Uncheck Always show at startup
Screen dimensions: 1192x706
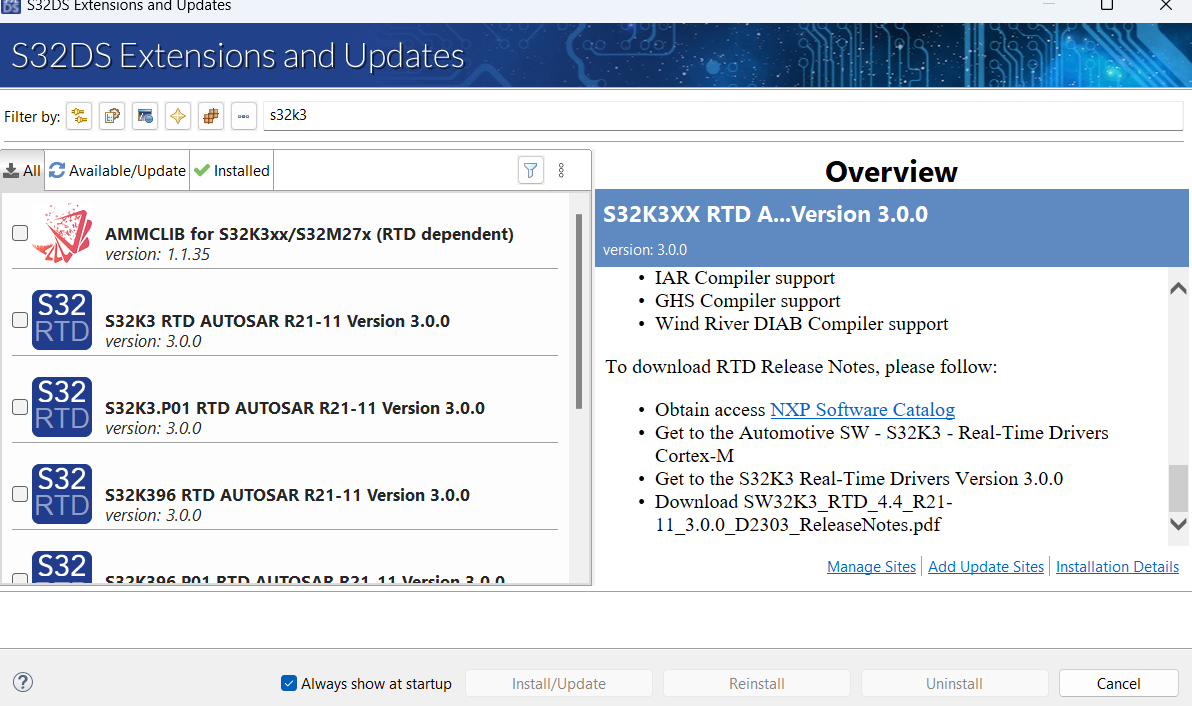[x=289, y=683]
